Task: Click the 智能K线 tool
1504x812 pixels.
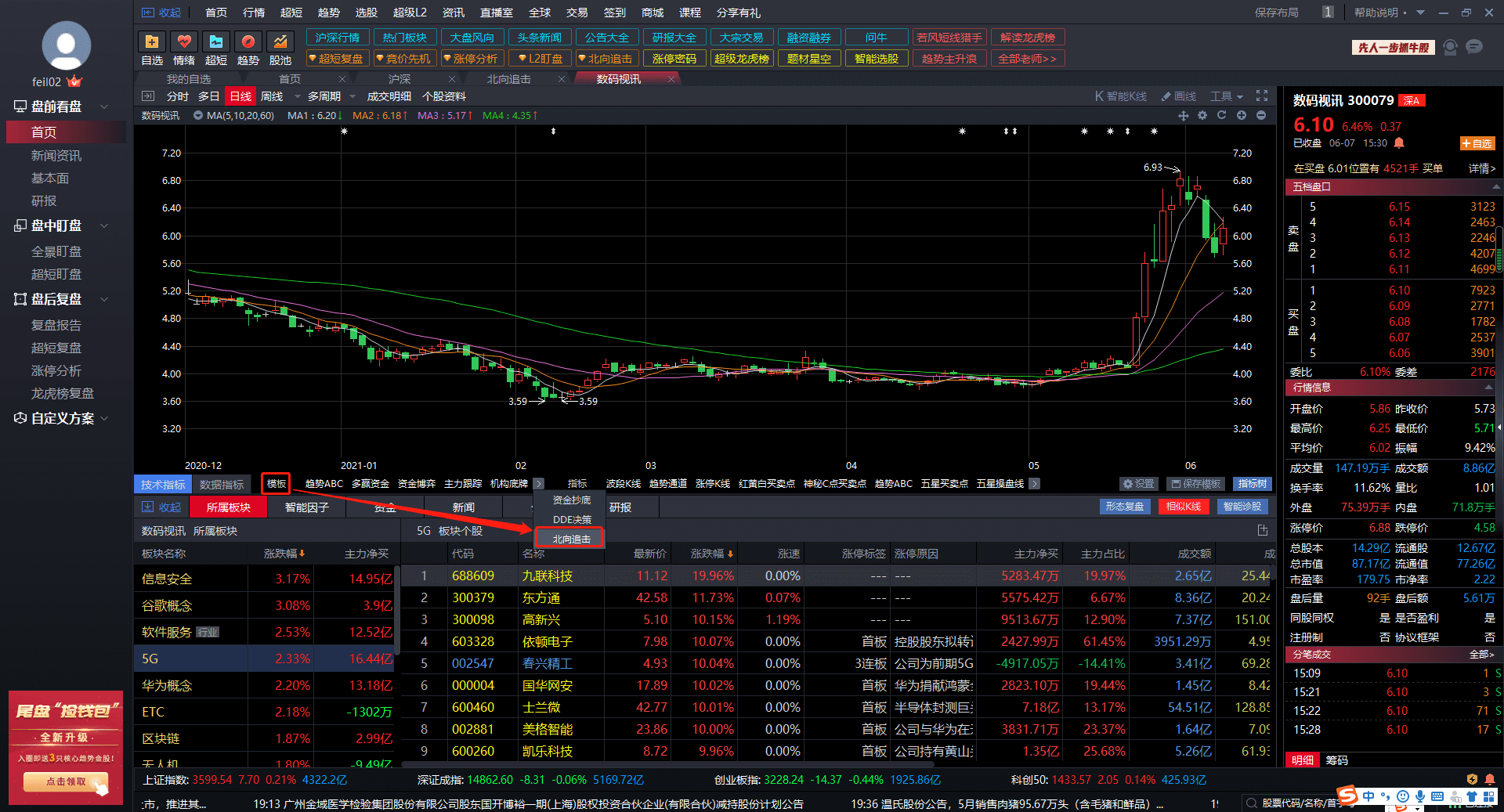Action: 1120,96
